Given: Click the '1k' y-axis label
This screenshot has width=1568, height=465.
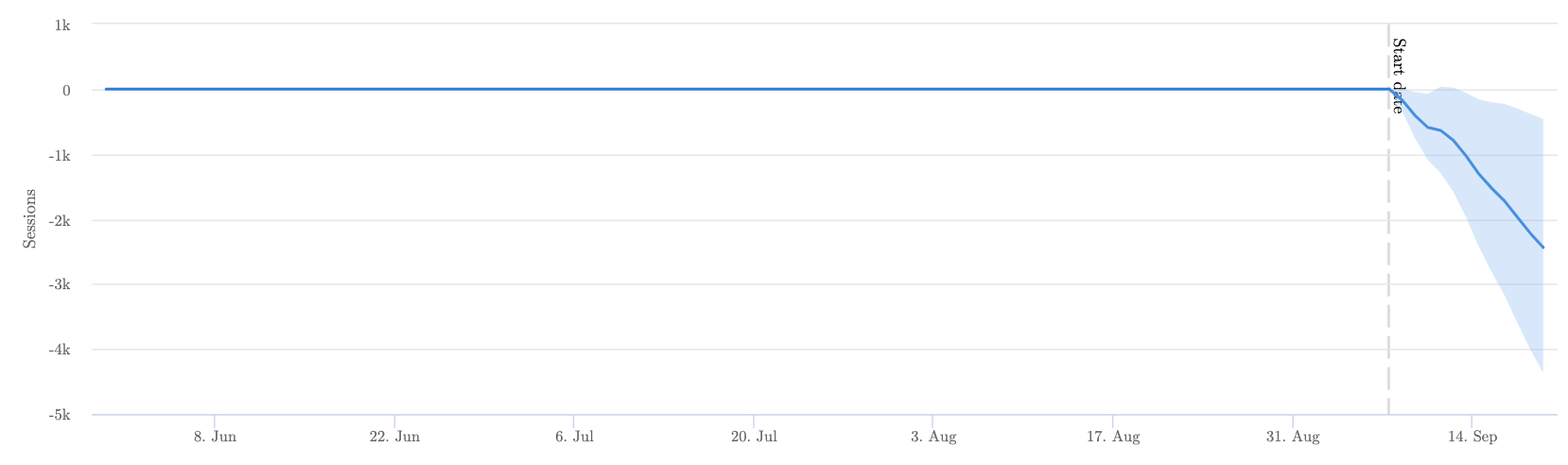Looking at the screenshot, I should [x=61, y=26].
